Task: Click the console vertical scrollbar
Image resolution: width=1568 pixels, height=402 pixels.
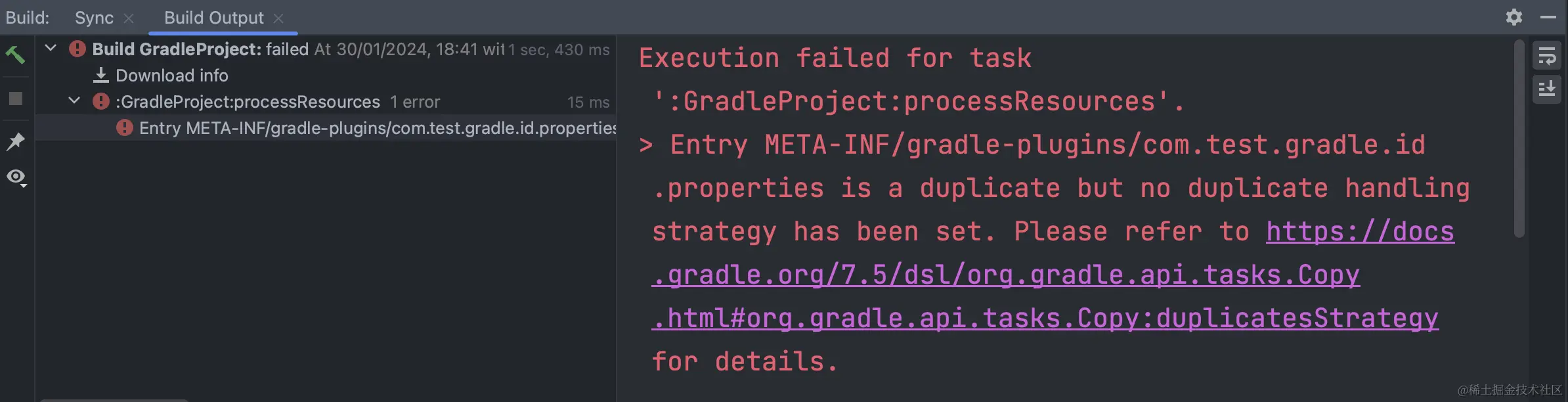Action: [1518, 138]
